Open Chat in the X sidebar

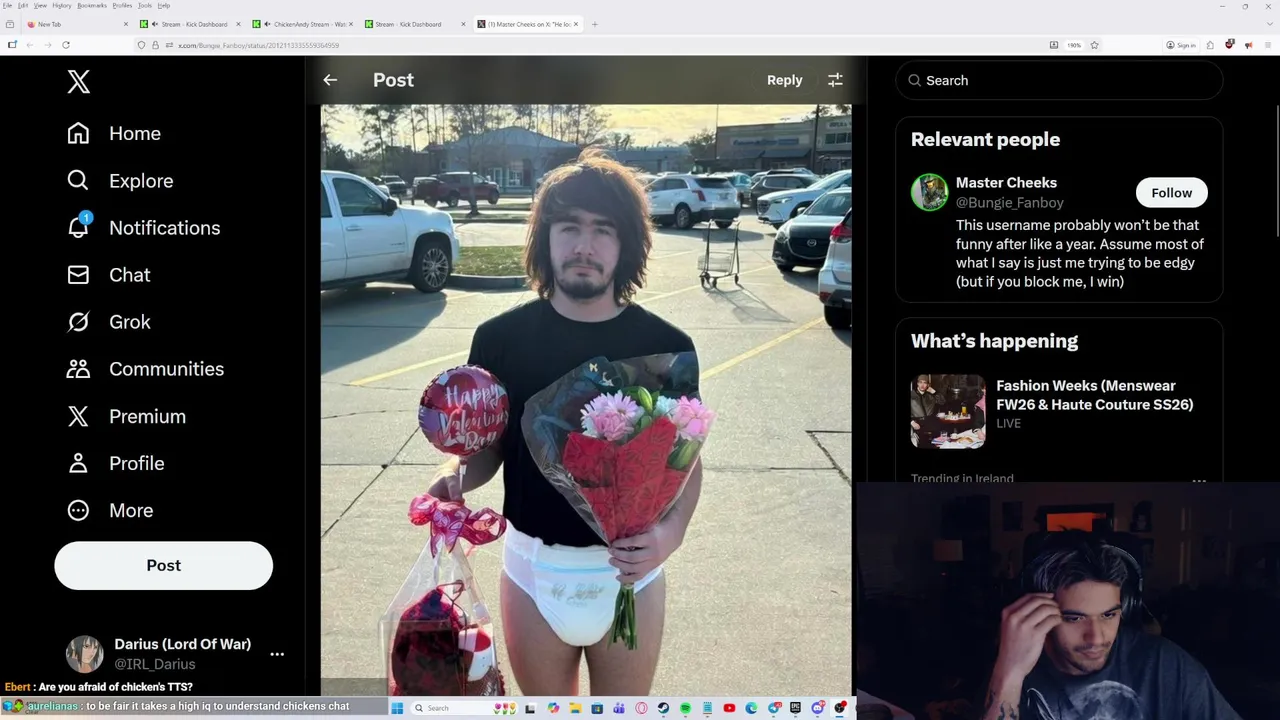107,274
